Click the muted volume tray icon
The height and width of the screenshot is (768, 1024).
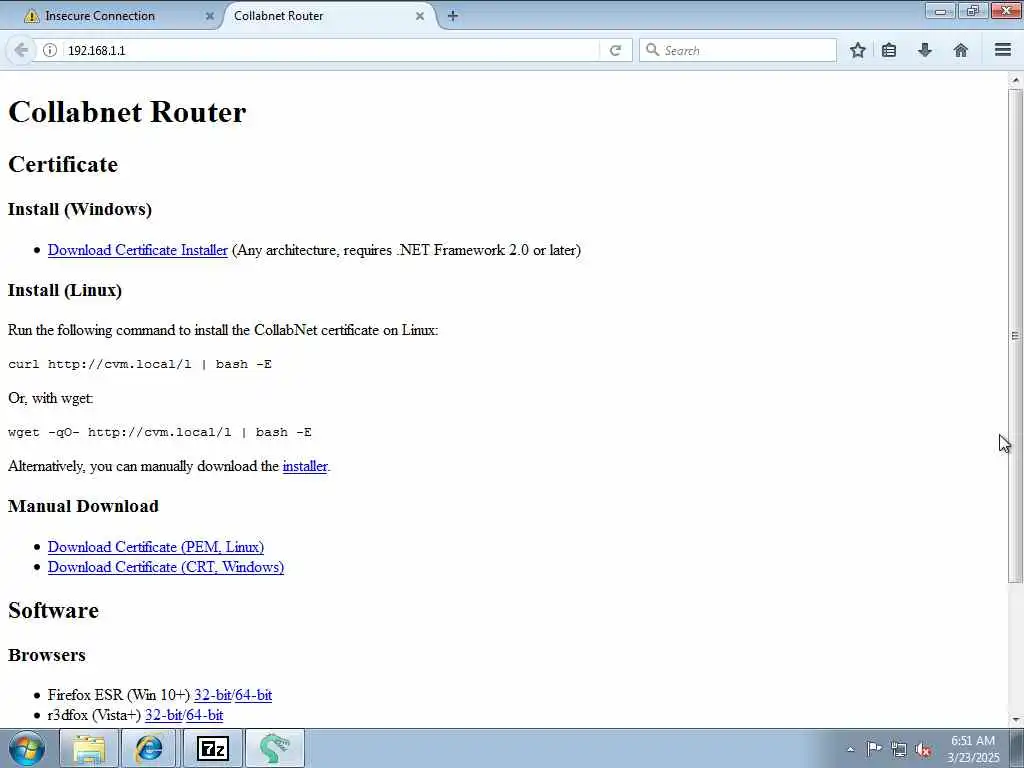coord(923,750)
